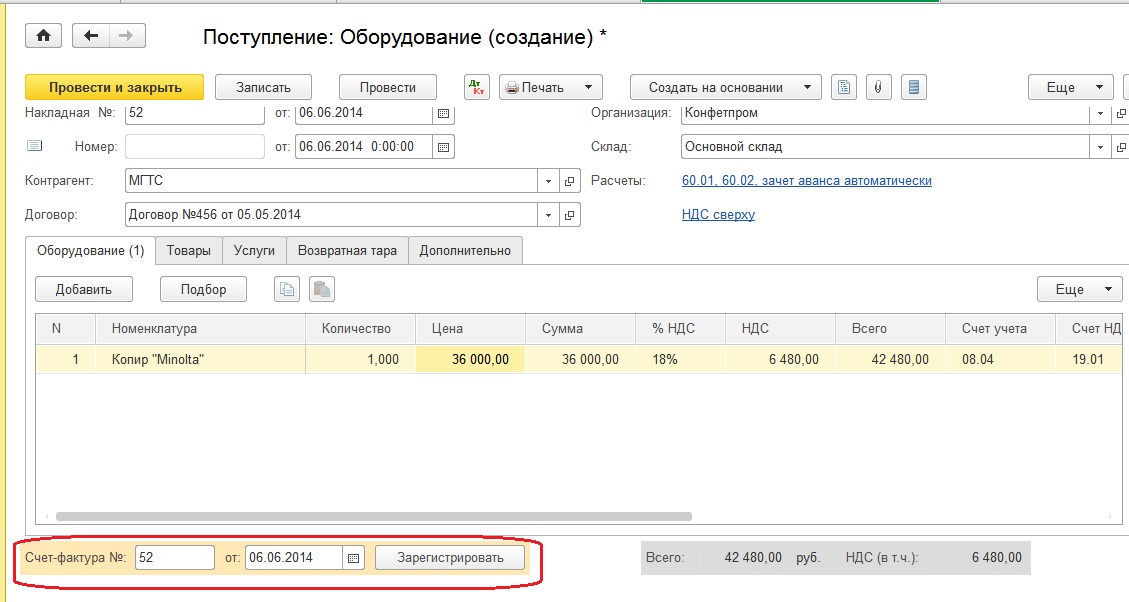The image size is (1129, 602).
Task: Select the Цена cell 36 000,00
Action: pos(470,359)
